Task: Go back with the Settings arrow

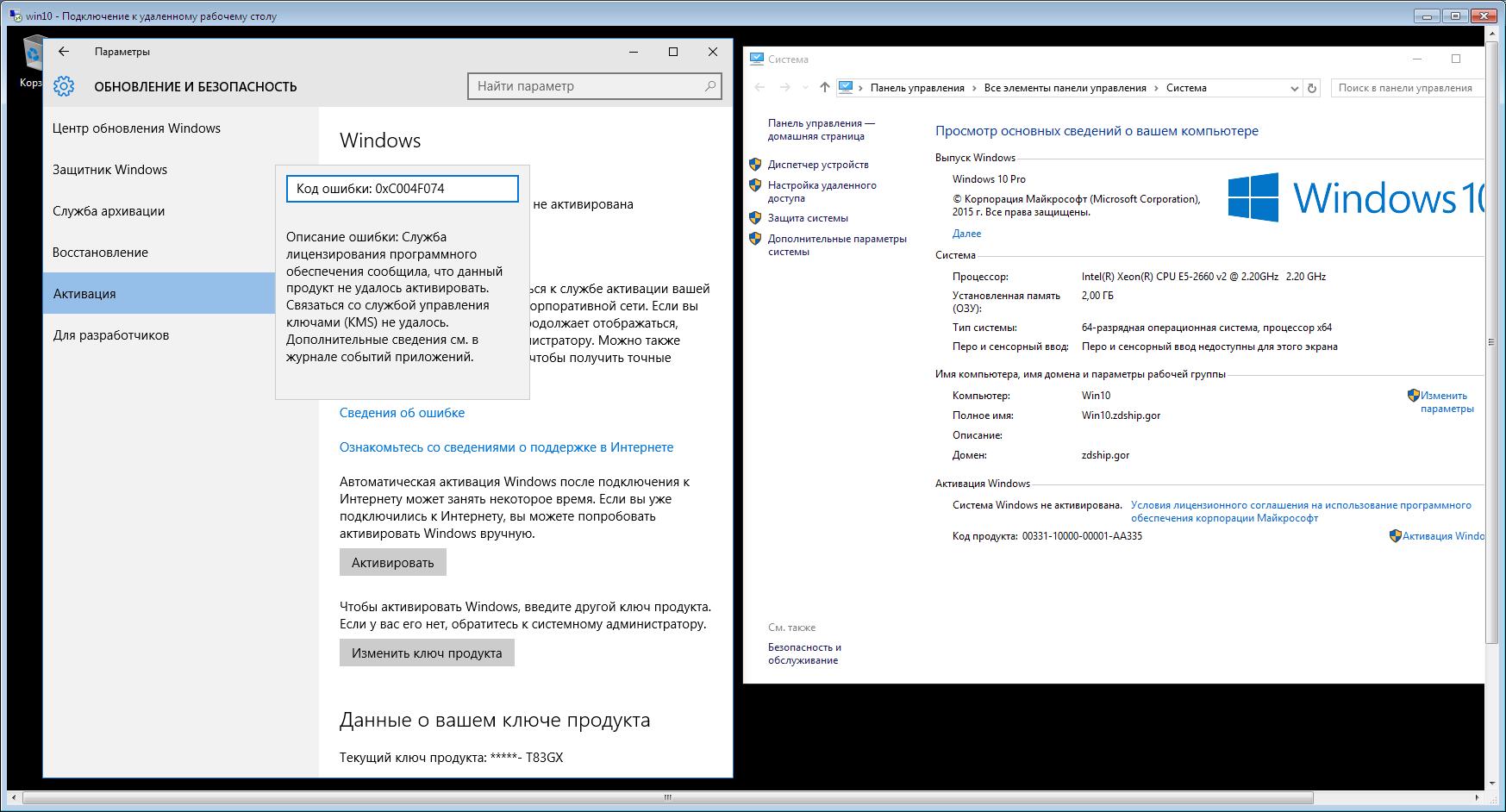Action: pos(64,52)
